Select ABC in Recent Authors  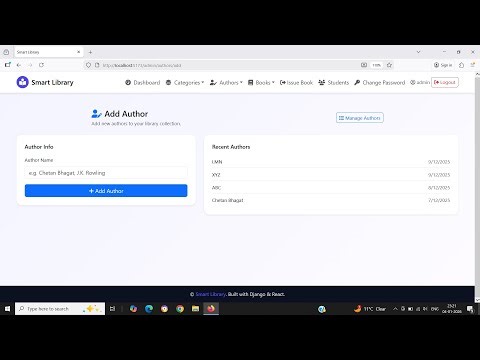(x=216, y=188)
